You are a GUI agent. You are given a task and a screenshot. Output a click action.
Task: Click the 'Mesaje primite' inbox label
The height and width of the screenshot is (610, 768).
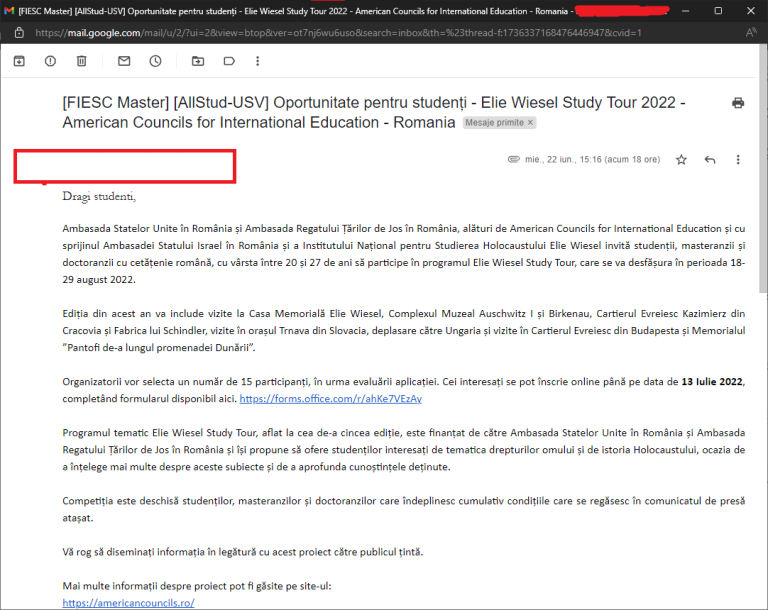click(493, 123)
